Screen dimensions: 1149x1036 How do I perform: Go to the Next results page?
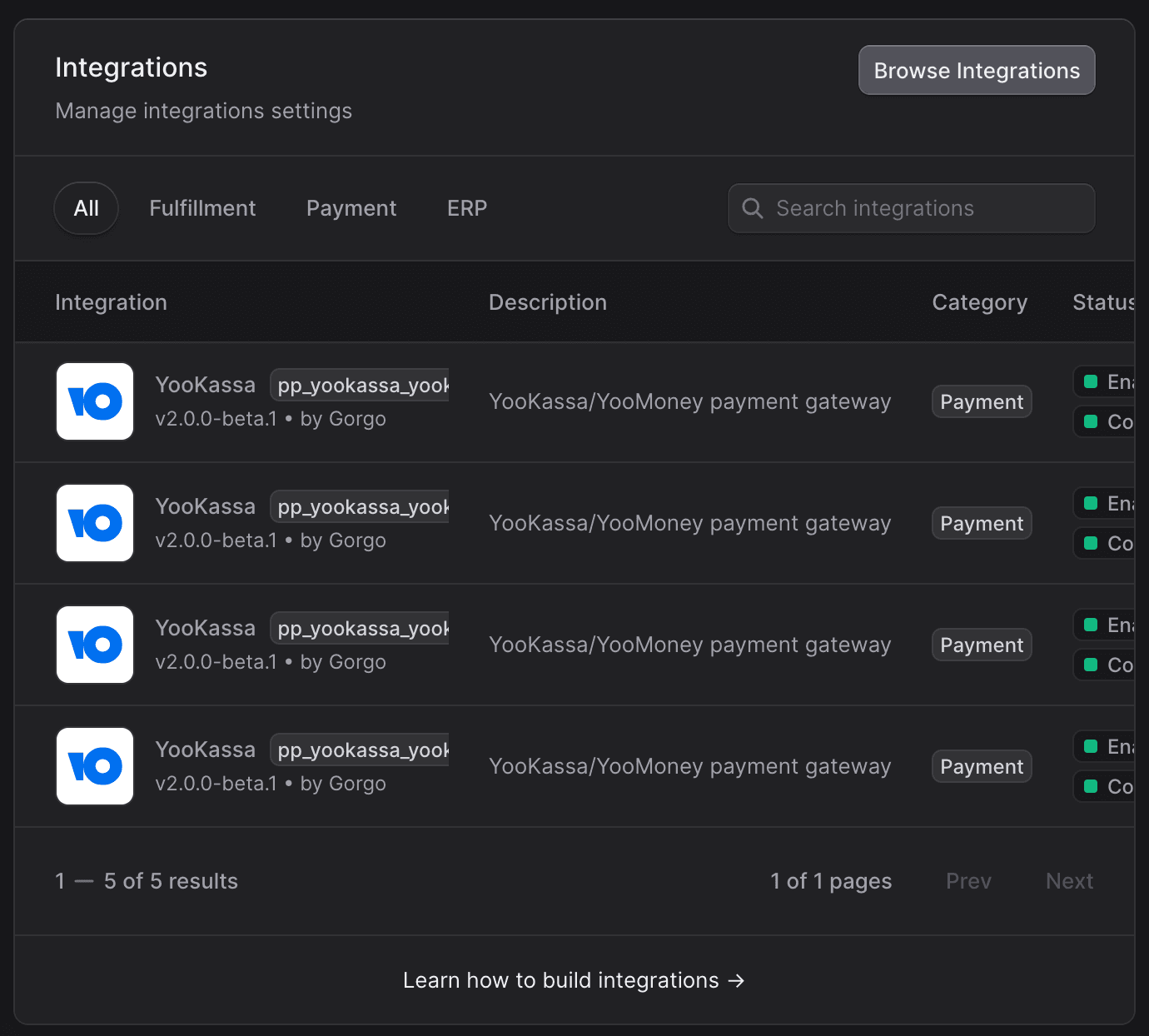pyautogui.click(x=1069, y=881)
